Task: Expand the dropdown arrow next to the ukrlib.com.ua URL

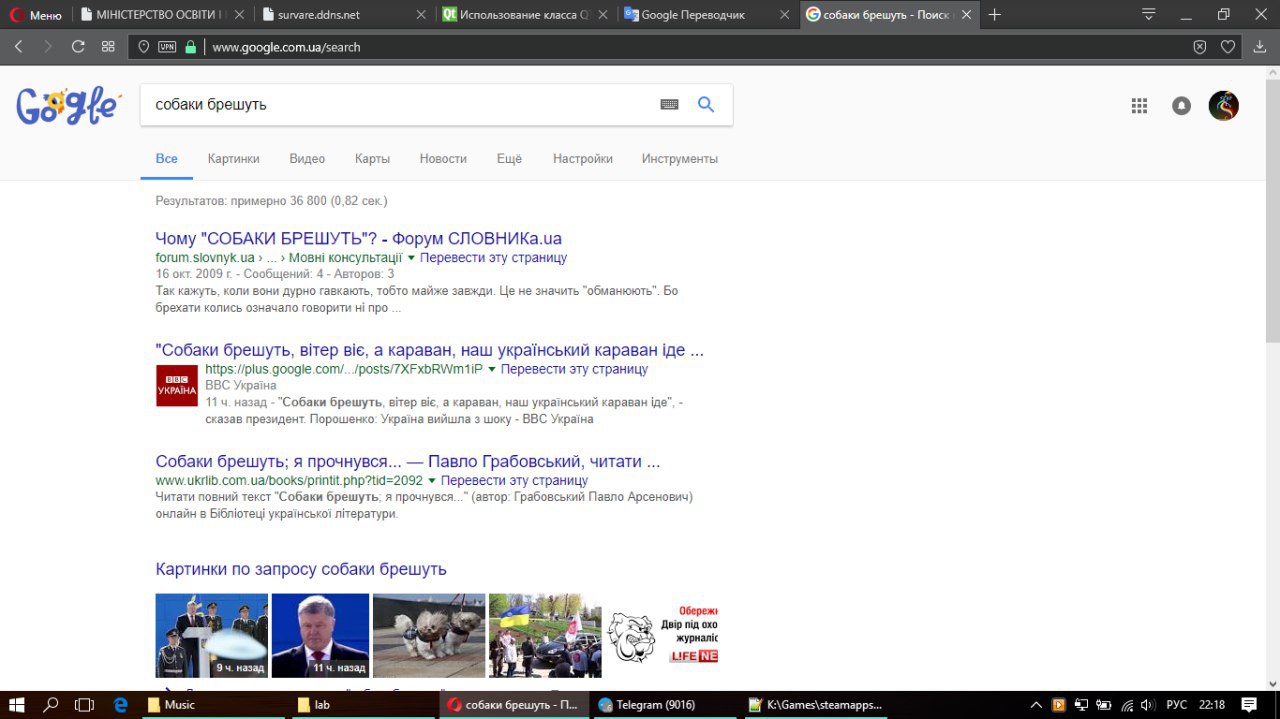Action: [x=432, y=481]
